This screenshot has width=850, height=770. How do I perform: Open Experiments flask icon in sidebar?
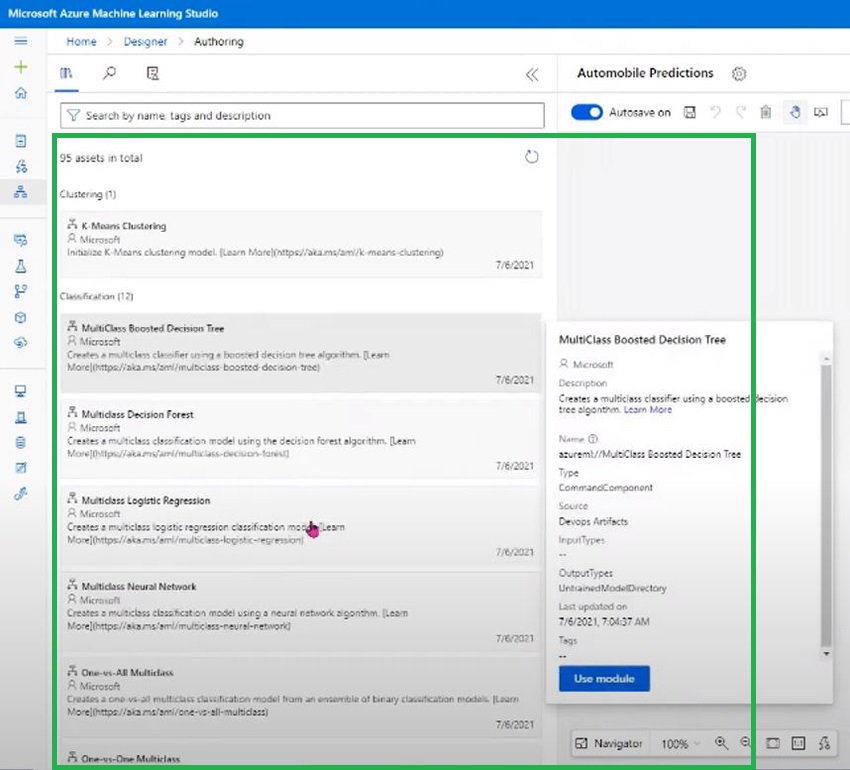[21, 266]
